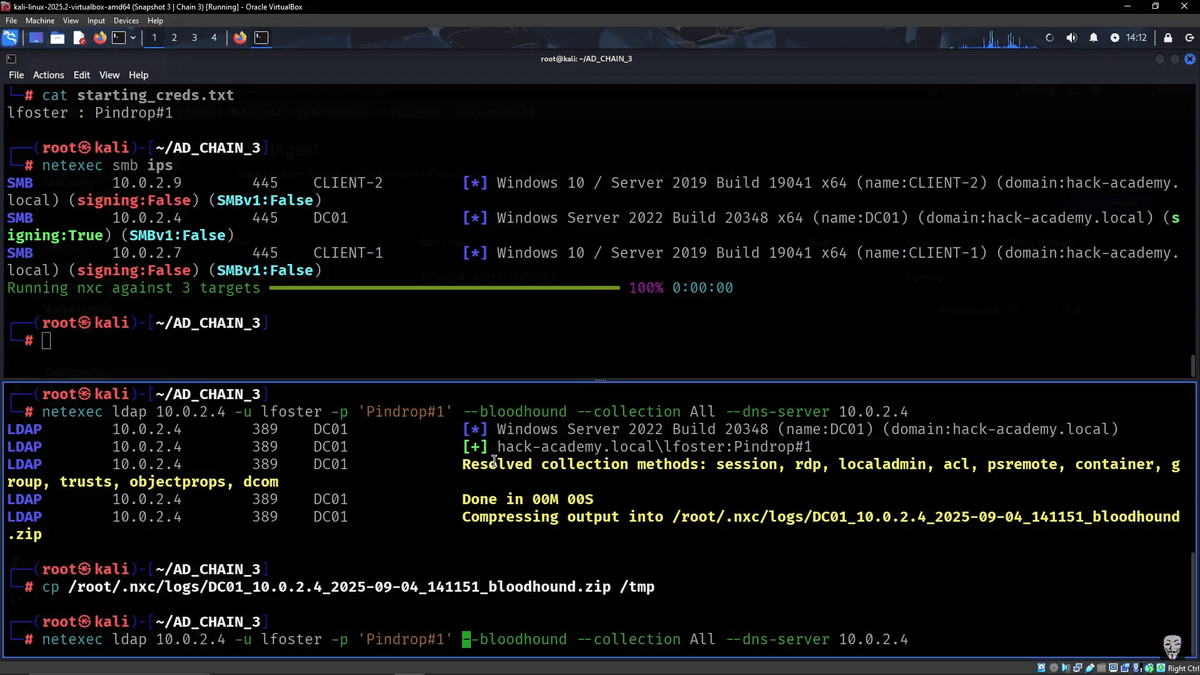Open the text editor launcher icon

coord(79,38)
